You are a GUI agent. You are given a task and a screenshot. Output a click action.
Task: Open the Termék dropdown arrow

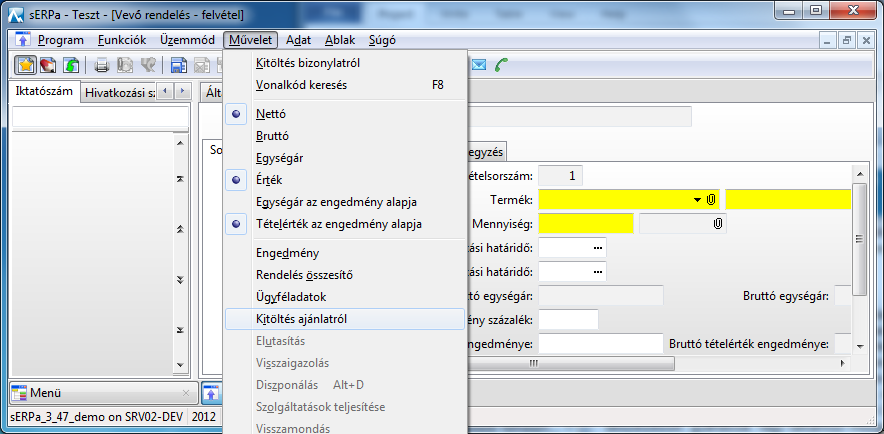[697, 200]
